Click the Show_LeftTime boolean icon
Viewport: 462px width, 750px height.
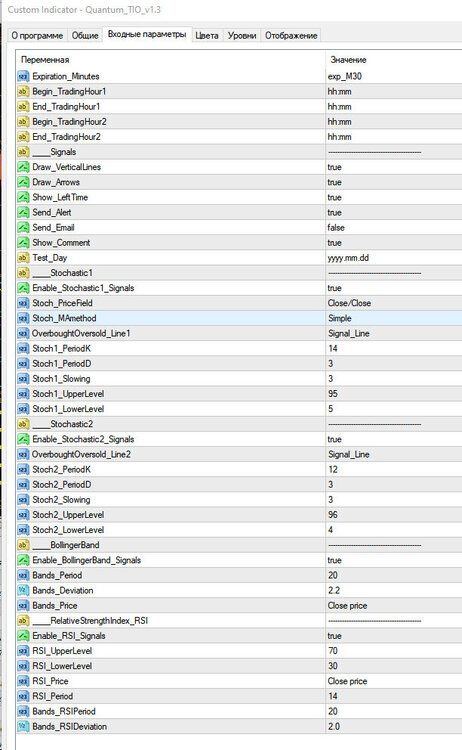point(23,197)
